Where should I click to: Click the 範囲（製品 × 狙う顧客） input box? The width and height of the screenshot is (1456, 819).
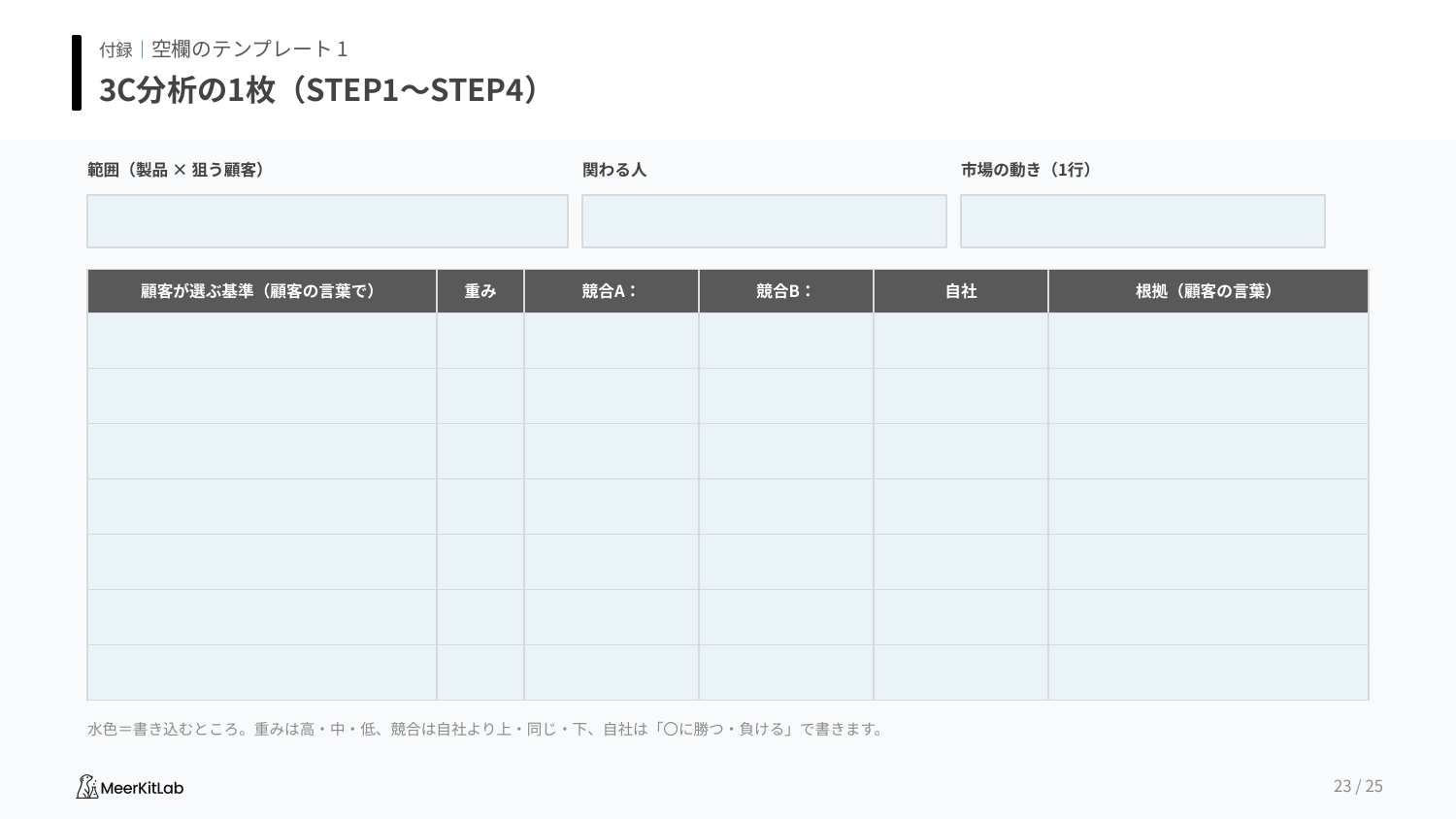pyautogui.click(x=327, y=221)
